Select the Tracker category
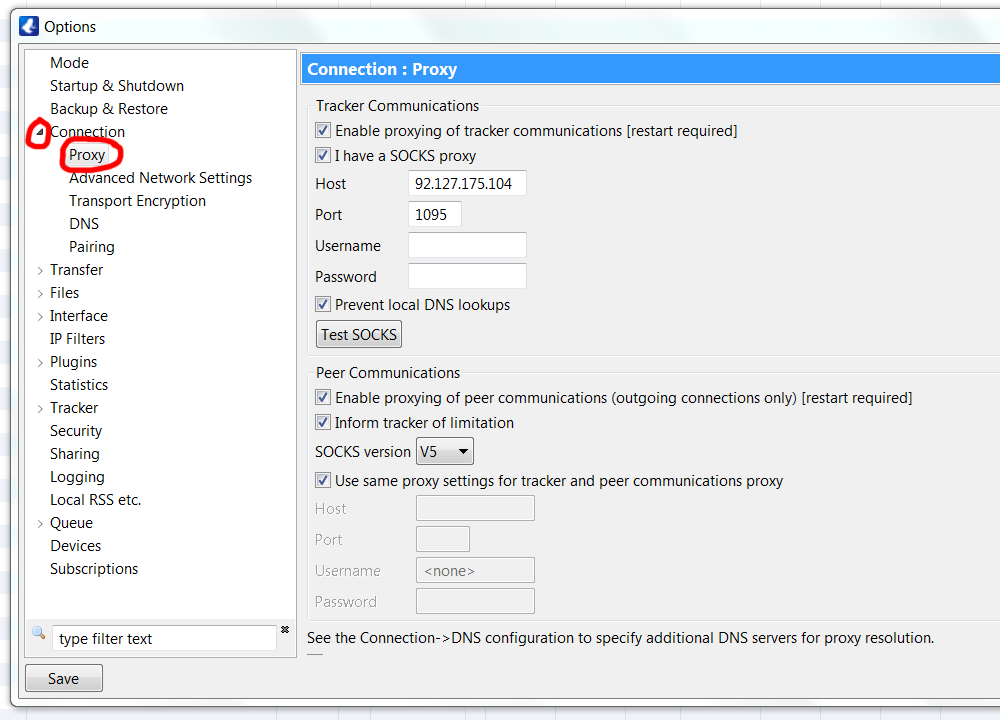Viewport: 1000px width, 720px height. tap(74, 408)
